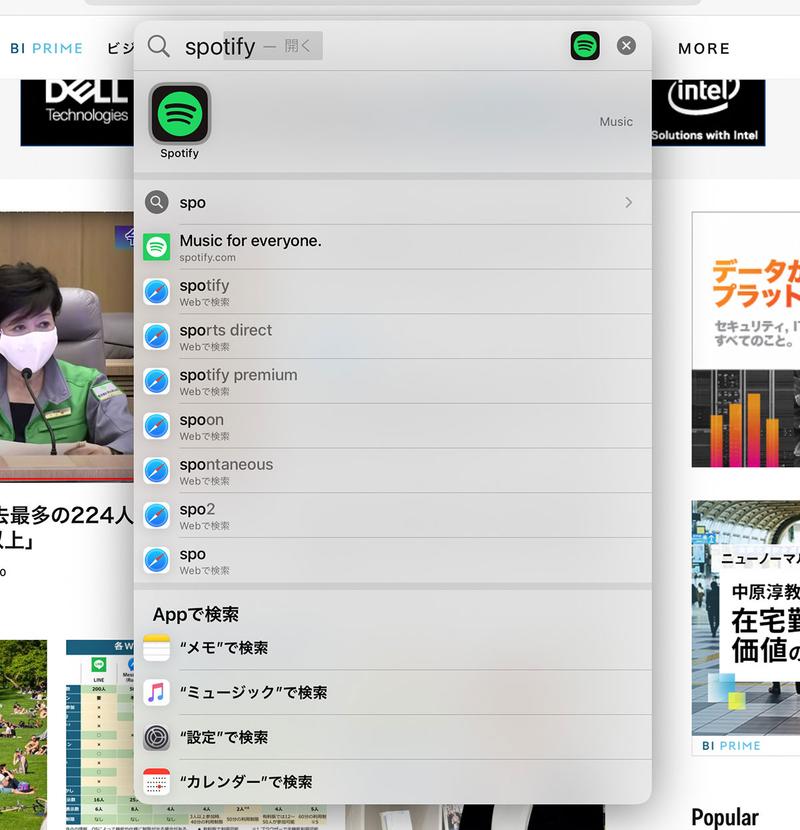Search web for 'spontaneous'

click(x=392, y=471)
